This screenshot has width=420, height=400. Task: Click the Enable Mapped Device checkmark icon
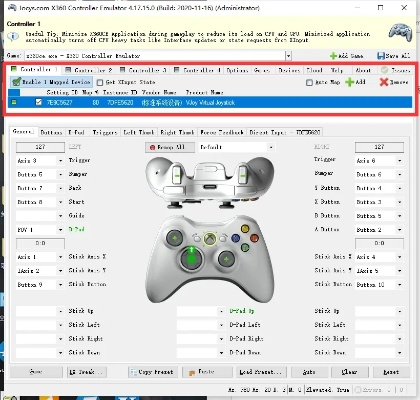[17, 82]
